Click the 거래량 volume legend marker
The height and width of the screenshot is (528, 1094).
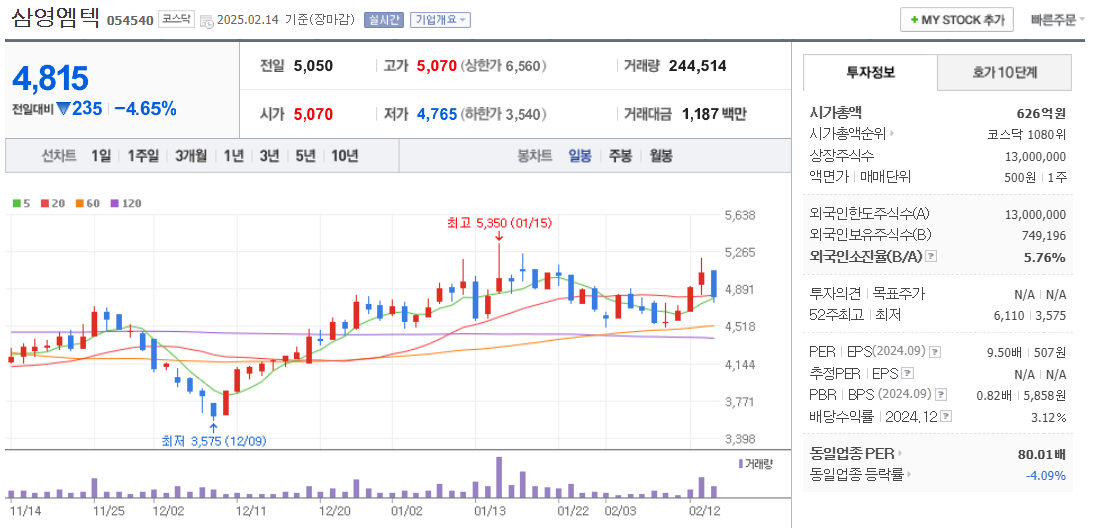coord(740,463)
